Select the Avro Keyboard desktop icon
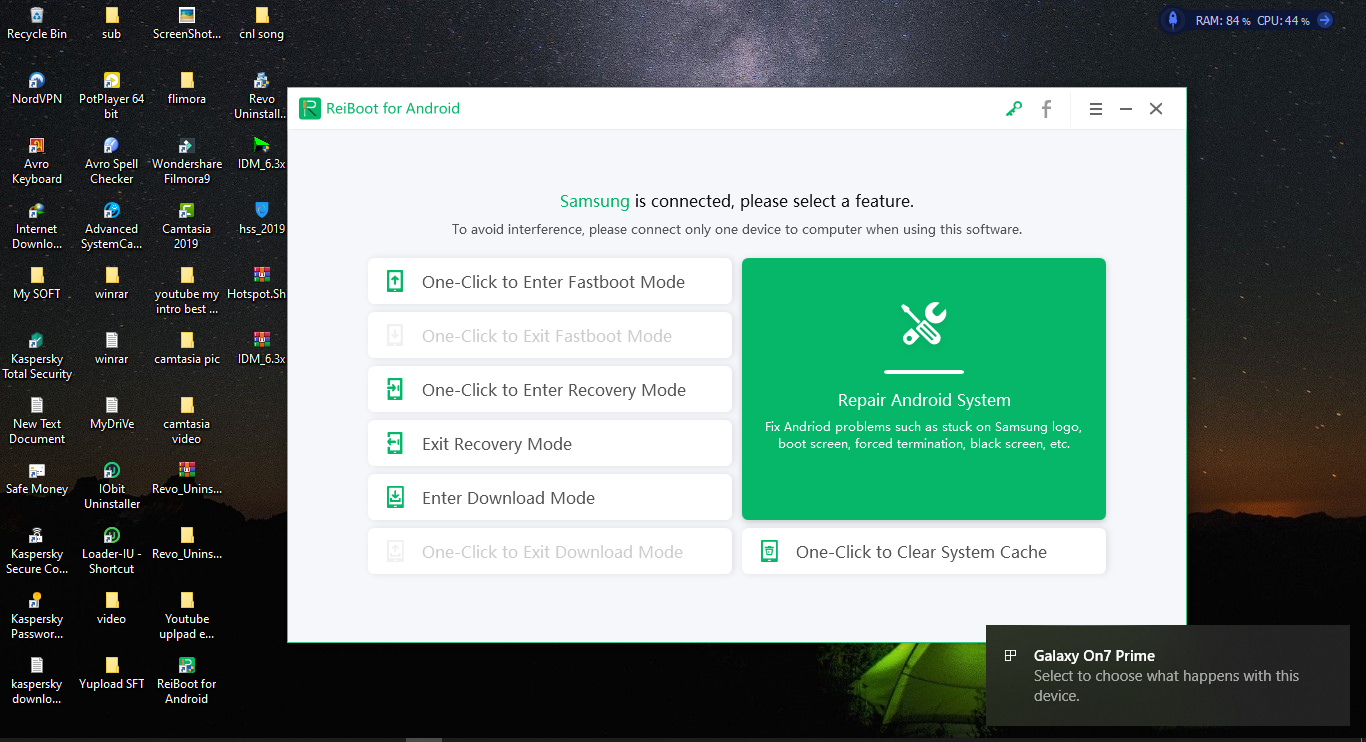 click(37, 161)
